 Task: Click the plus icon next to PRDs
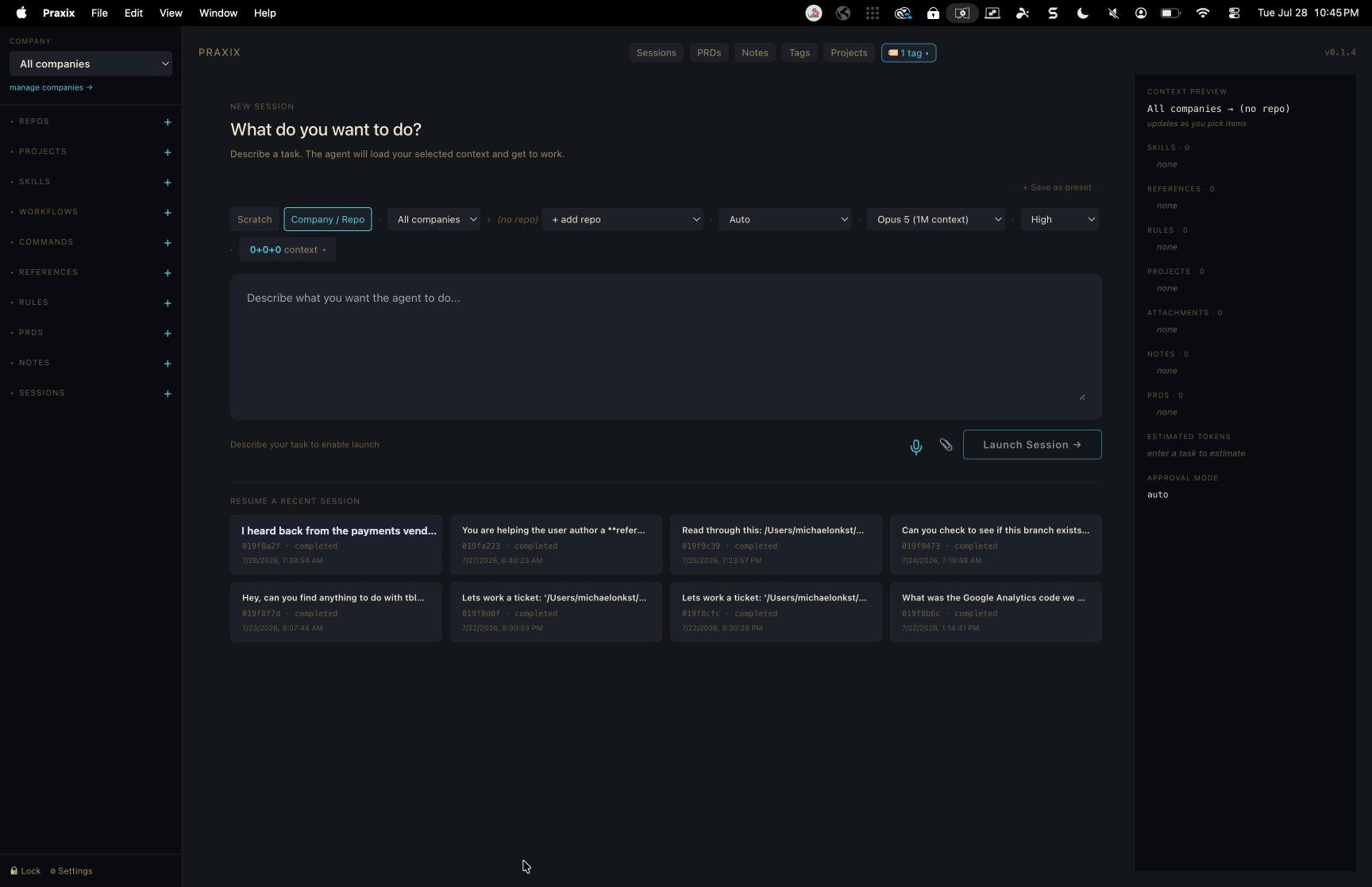point(168,334)
